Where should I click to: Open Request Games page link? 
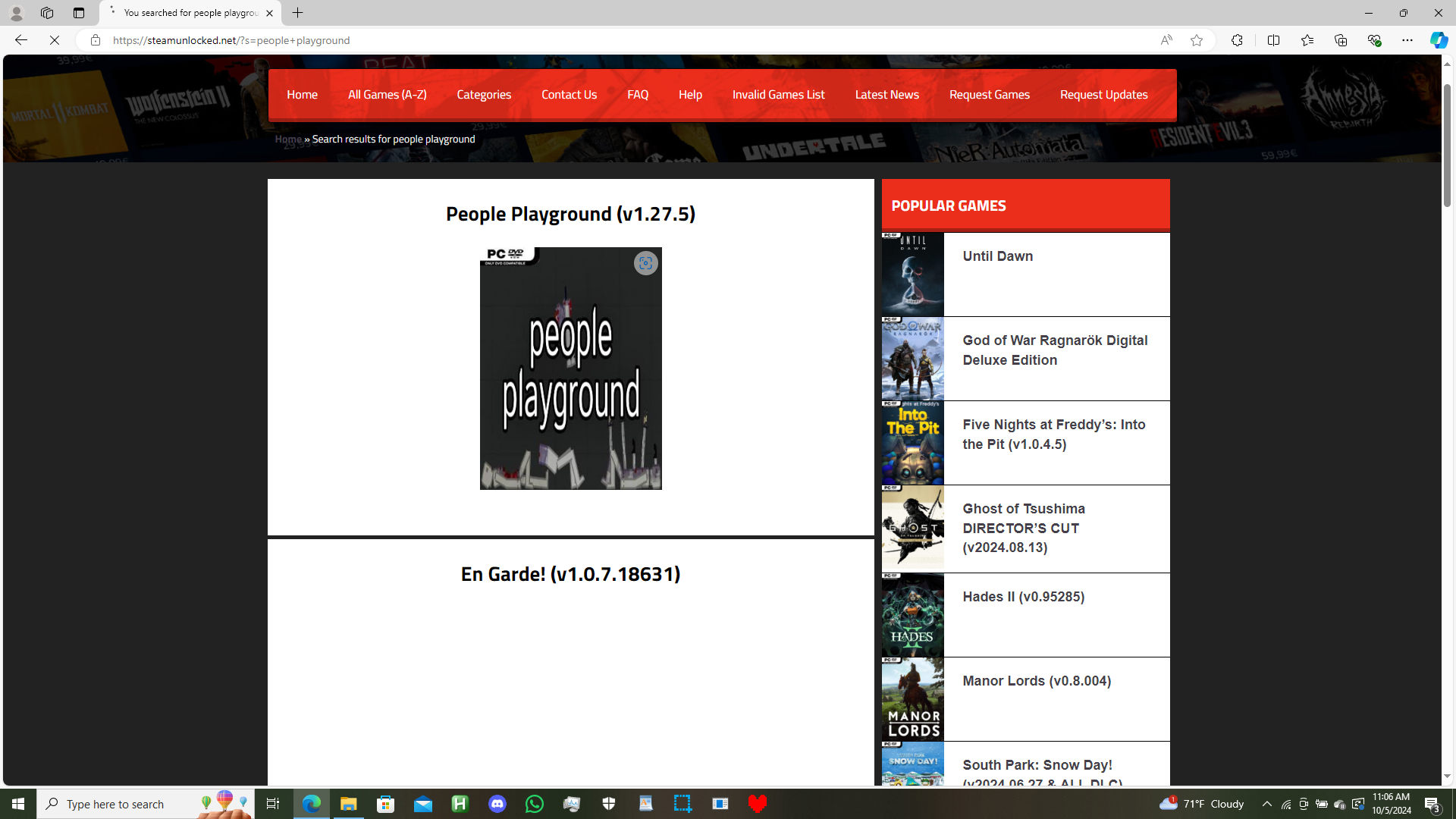[989, 95]
